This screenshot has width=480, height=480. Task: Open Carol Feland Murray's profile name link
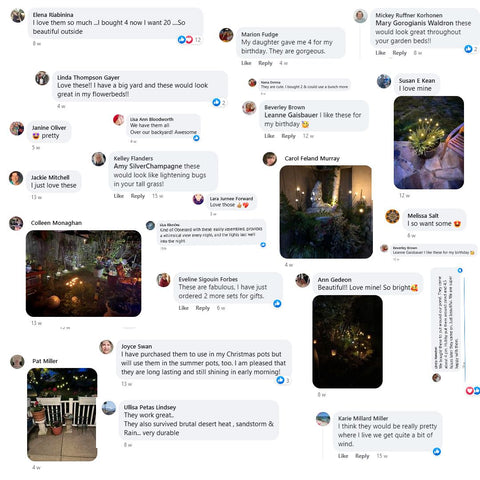click(312, 158)
